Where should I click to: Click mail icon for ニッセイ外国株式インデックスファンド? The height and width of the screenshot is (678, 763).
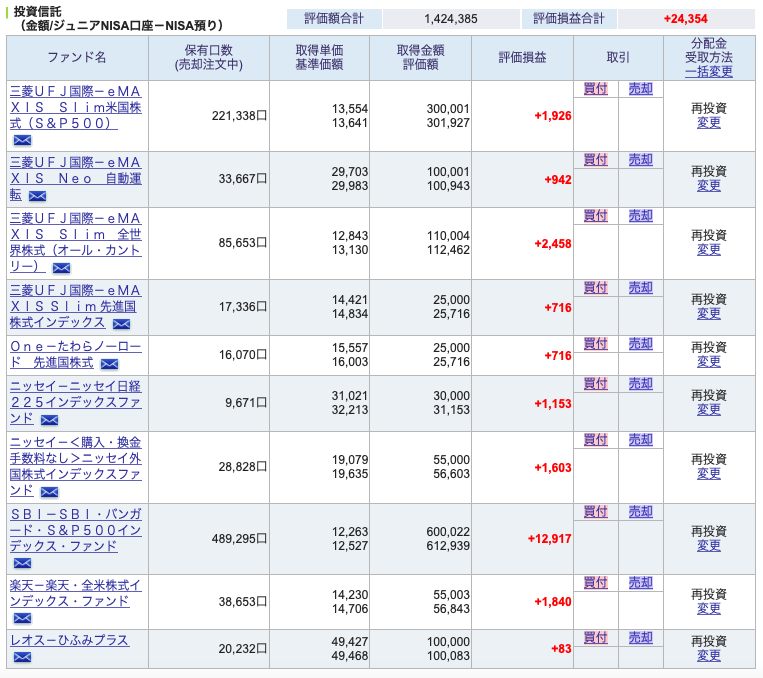[x=49, y=492]
